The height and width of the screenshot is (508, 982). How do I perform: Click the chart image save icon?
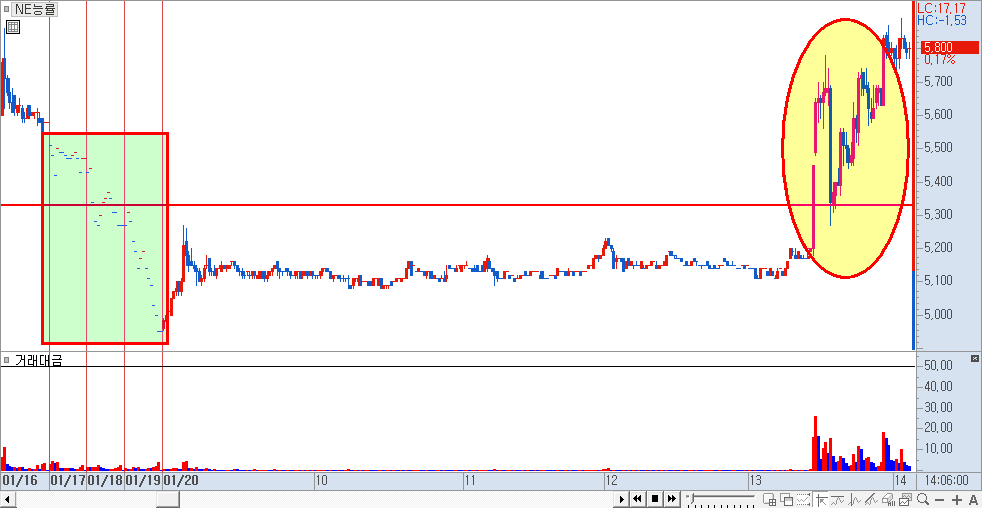click(905, 499)
